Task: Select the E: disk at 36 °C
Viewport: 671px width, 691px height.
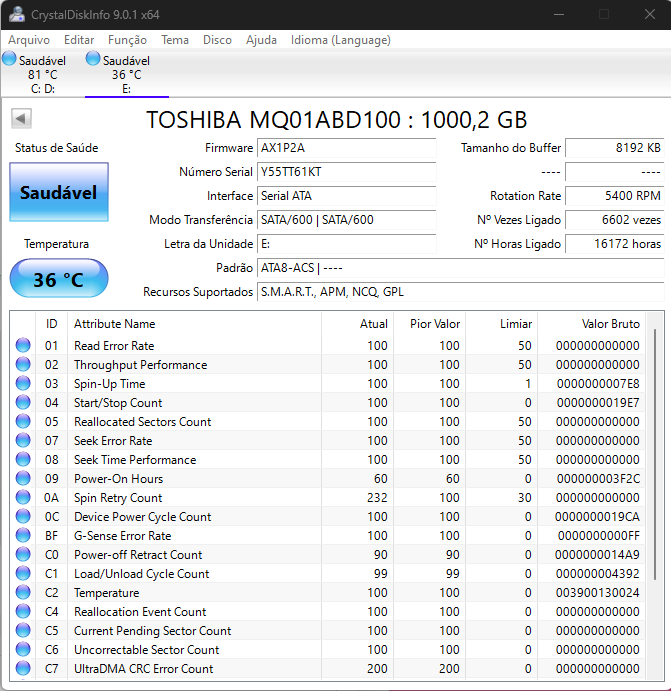Action: click(126, 74)
